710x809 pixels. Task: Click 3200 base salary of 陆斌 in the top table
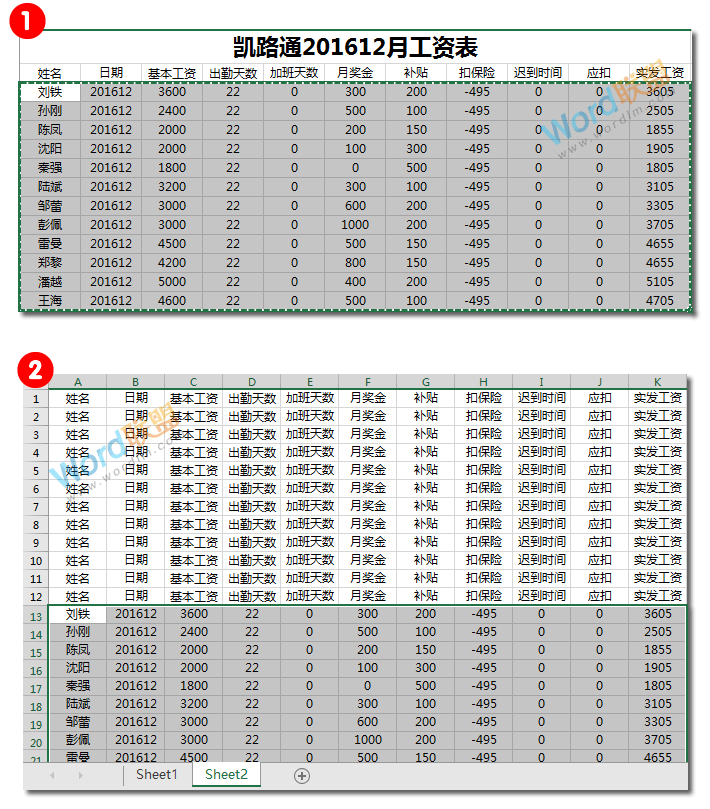click(x=172, y=187)
